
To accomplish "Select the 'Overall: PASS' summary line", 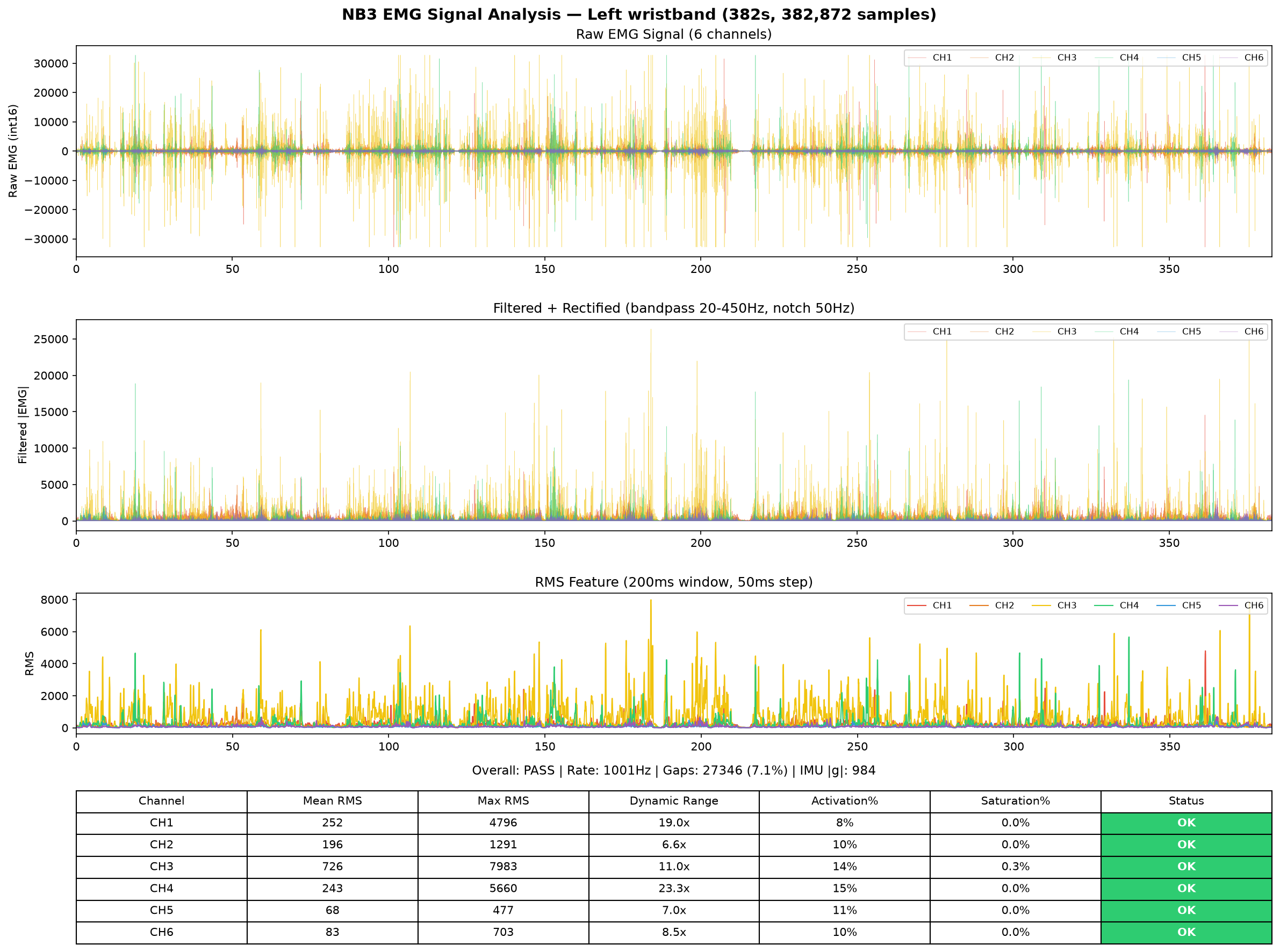I will click(674, 770).
